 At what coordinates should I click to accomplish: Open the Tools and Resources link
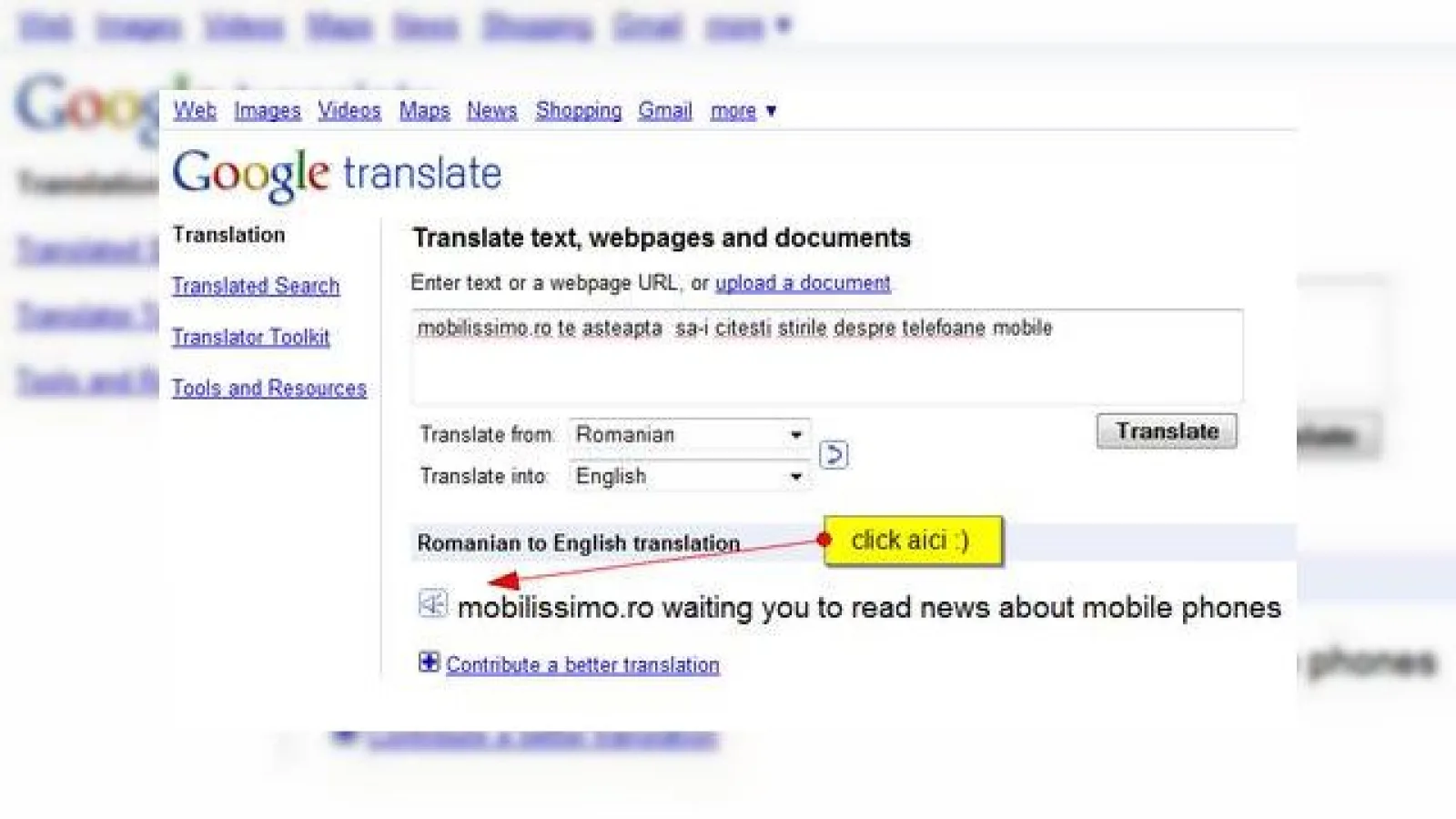[x=269, y=388]
